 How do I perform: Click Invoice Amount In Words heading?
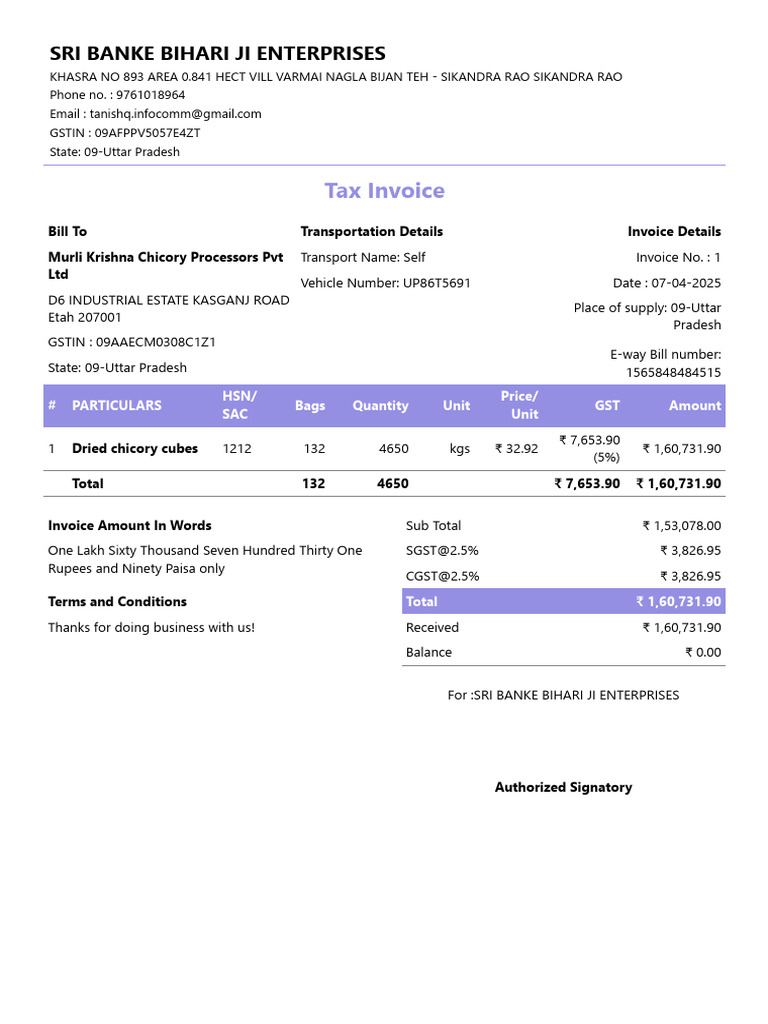(129, 525)
